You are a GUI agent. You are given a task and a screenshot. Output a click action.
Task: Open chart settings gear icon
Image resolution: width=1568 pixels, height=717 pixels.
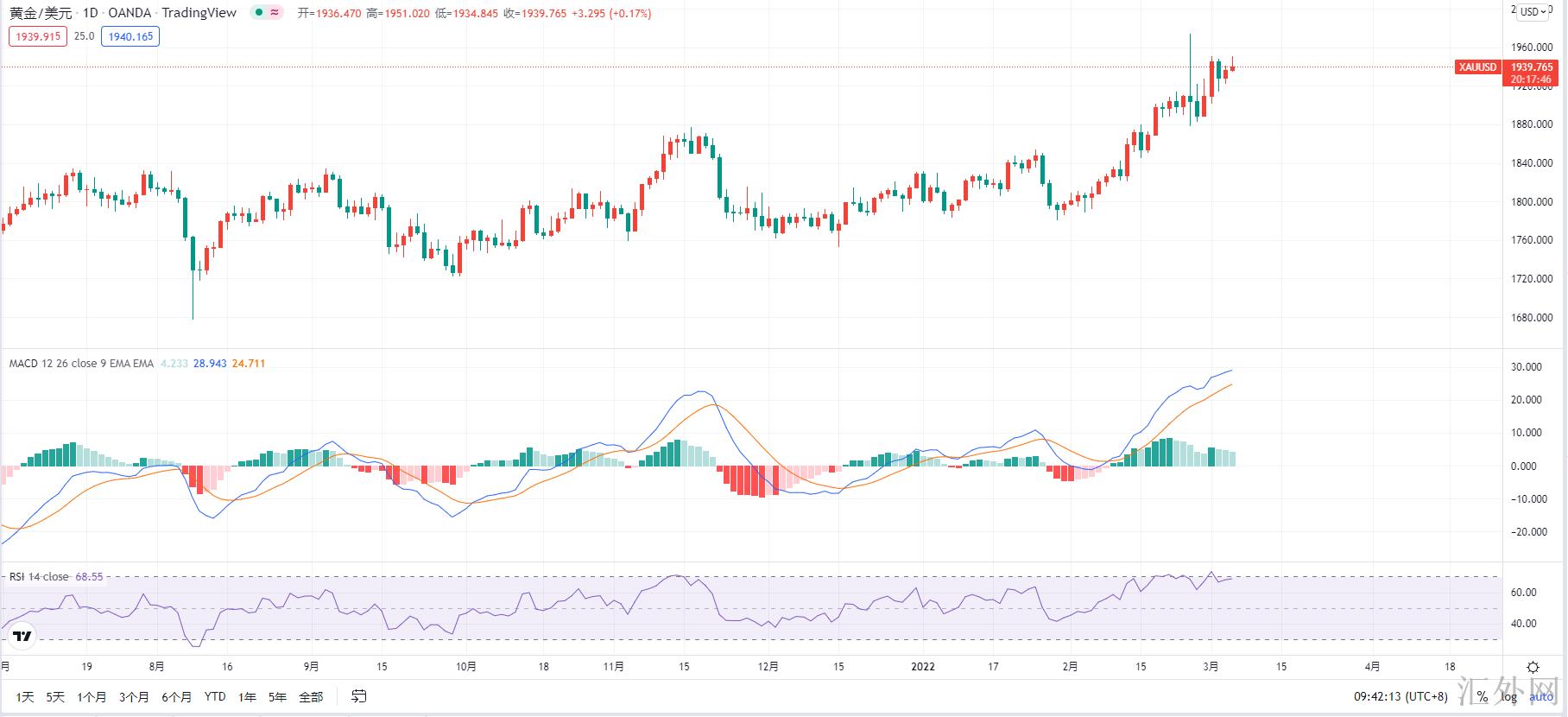(x=1533, y=667)
